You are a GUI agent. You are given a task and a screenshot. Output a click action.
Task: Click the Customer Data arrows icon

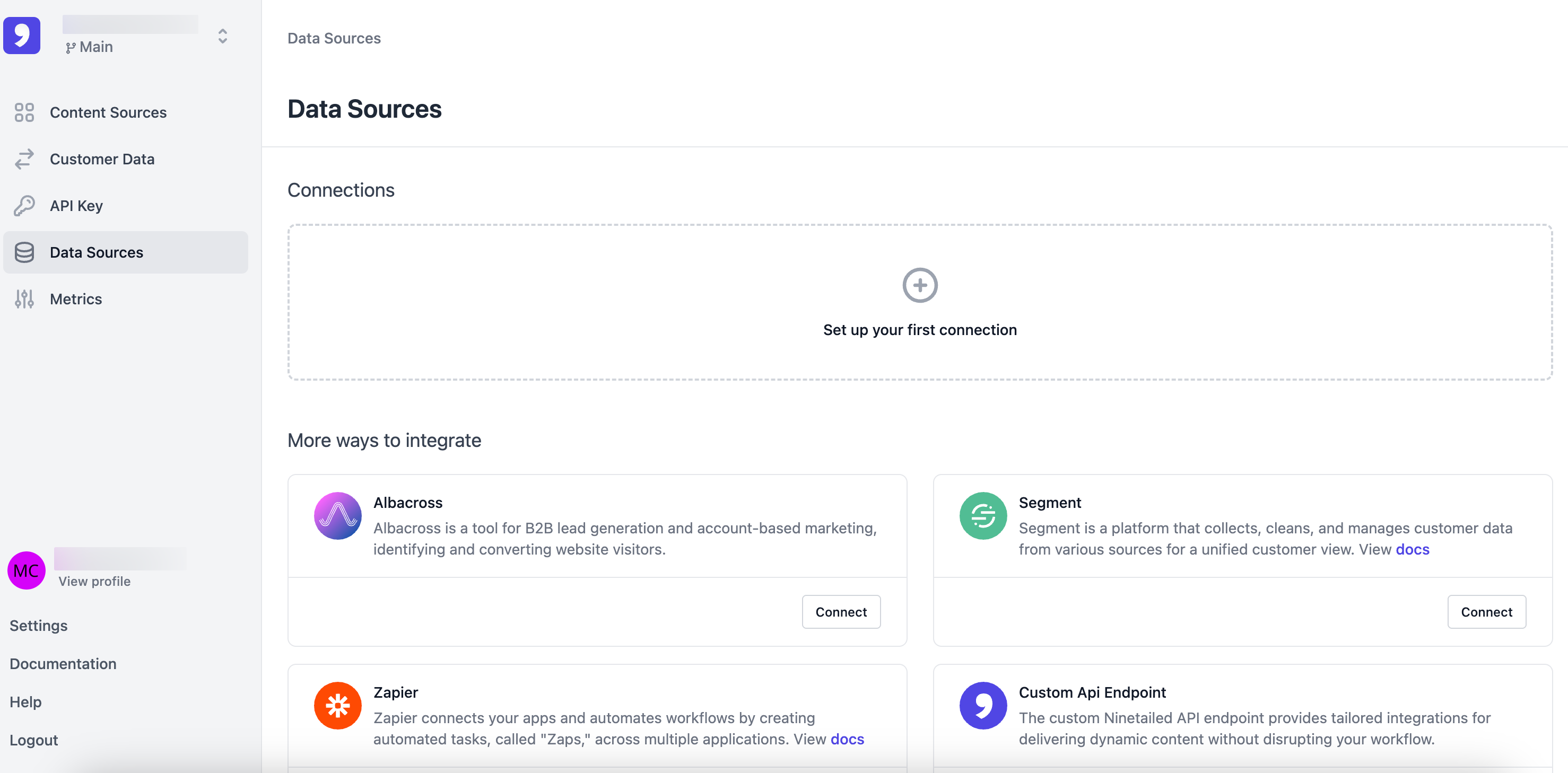pos(24,159)
